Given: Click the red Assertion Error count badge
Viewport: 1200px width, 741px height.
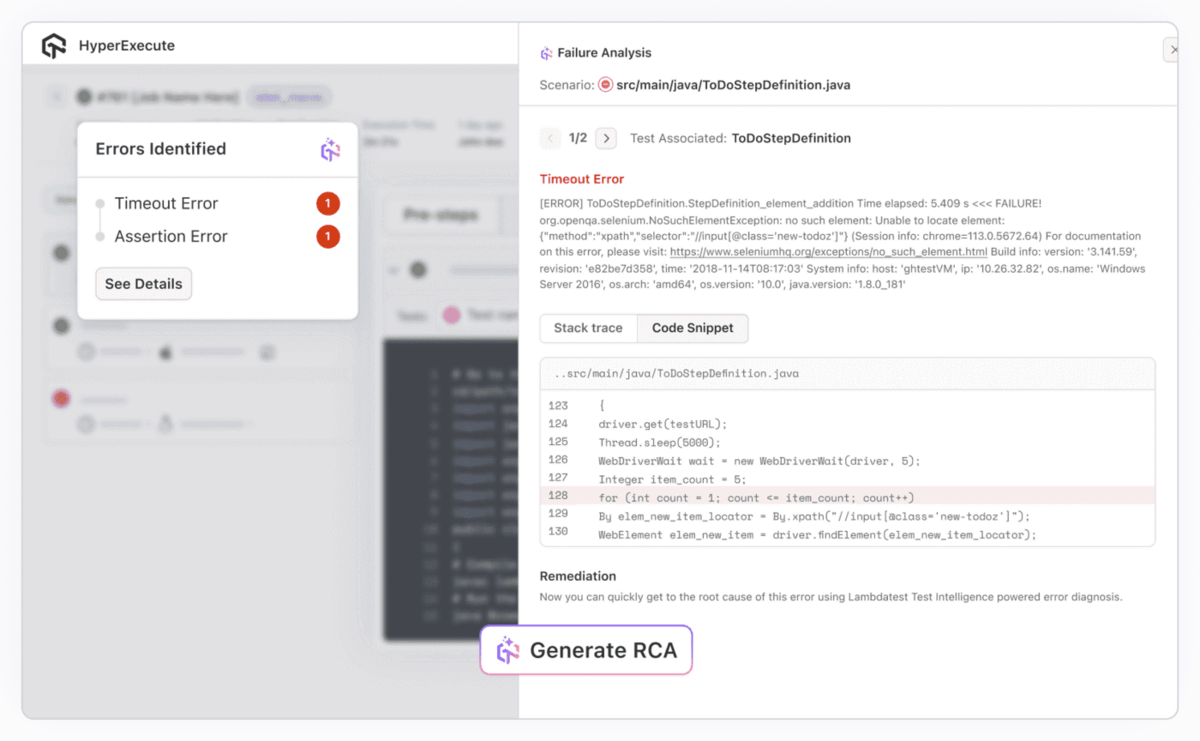Looking at the screenshot, I should tap(329, 236).
